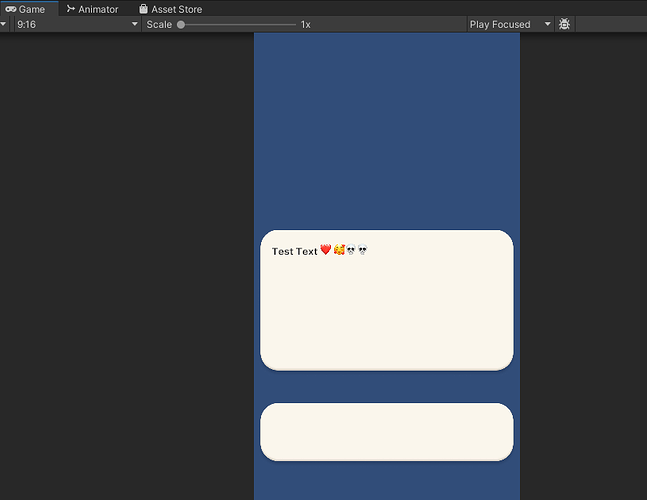Viewport: 647px width, 500px height.
Task: Click the 1x scale value label
Action: click(305, 25)
